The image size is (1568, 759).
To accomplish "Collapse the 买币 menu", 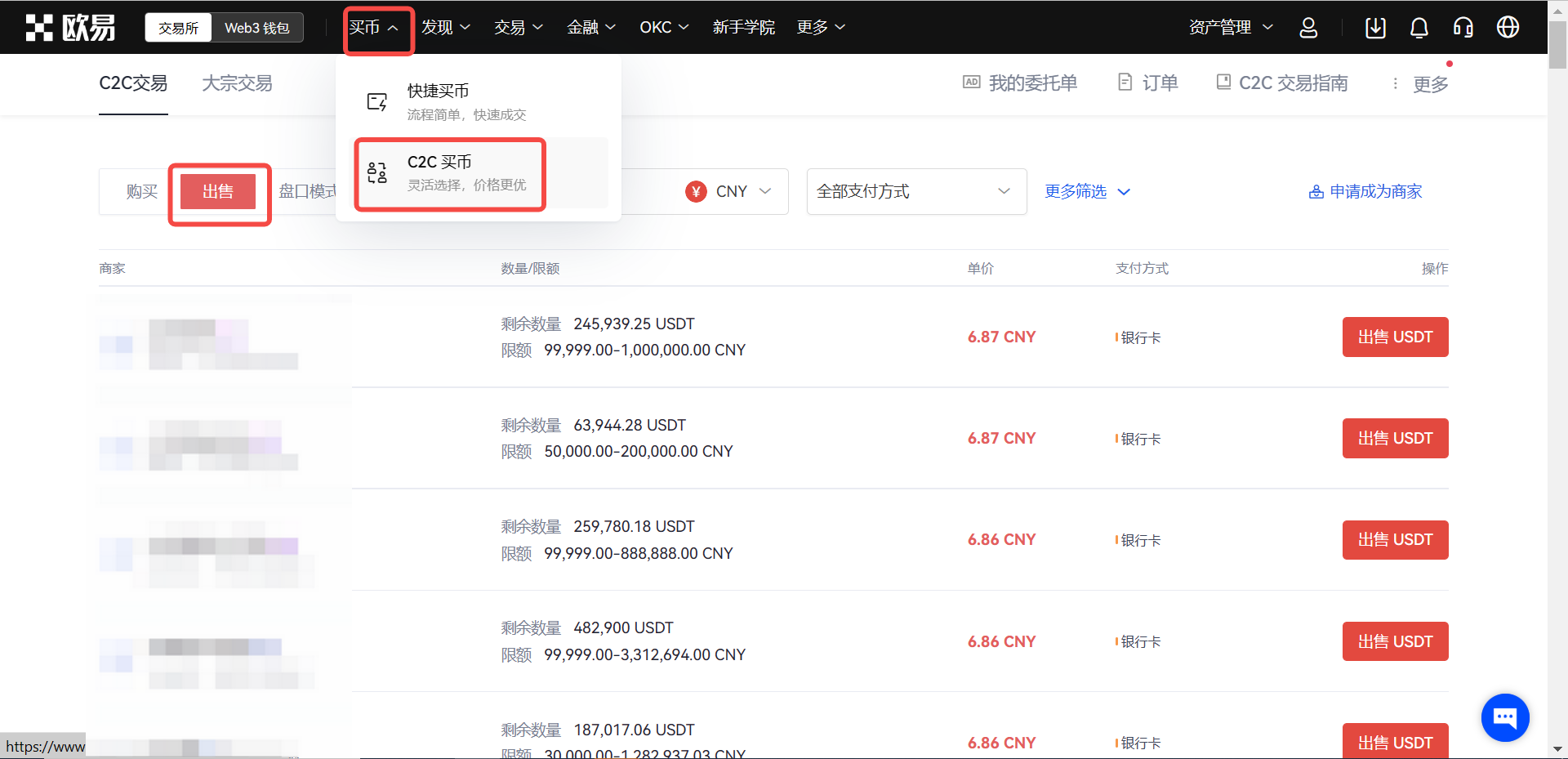I will (x=374, y=27).
